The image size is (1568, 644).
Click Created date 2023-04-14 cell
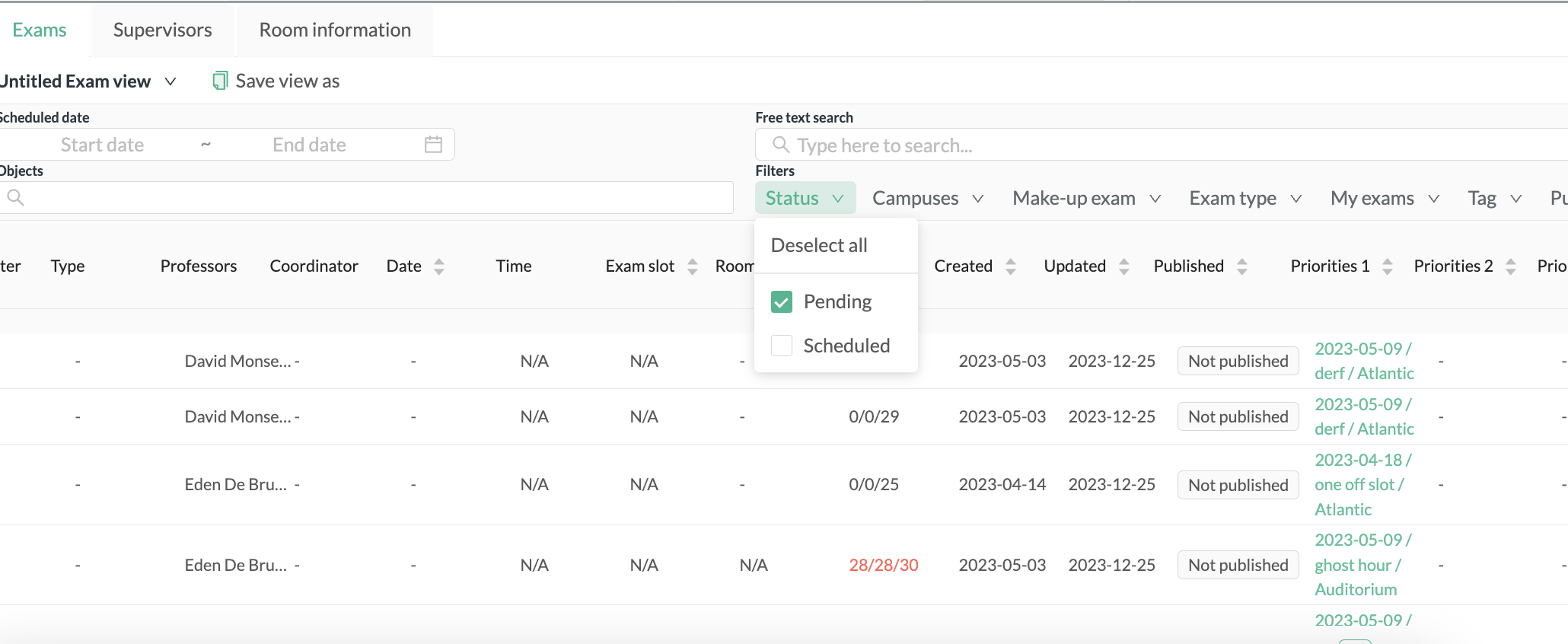pyautogui.click(x=1002, y=484)
